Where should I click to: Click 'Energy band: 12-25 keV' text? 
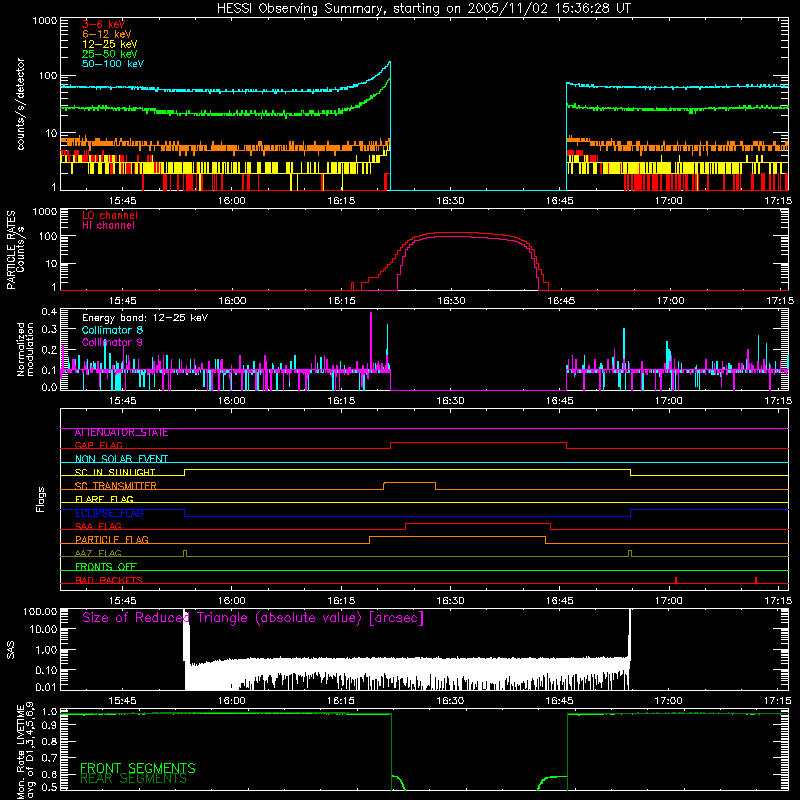pyautogui.click(x=145, y=318)
